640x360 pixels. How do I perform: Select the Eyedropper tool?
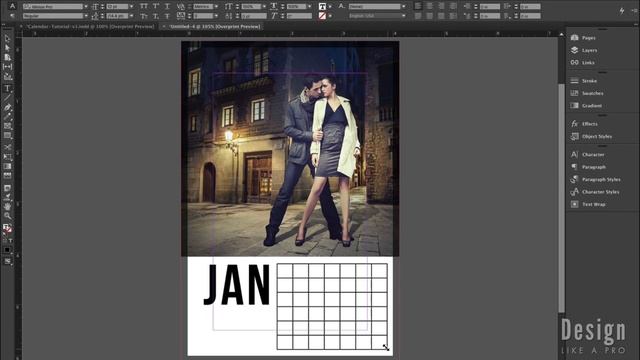(7, 197)
